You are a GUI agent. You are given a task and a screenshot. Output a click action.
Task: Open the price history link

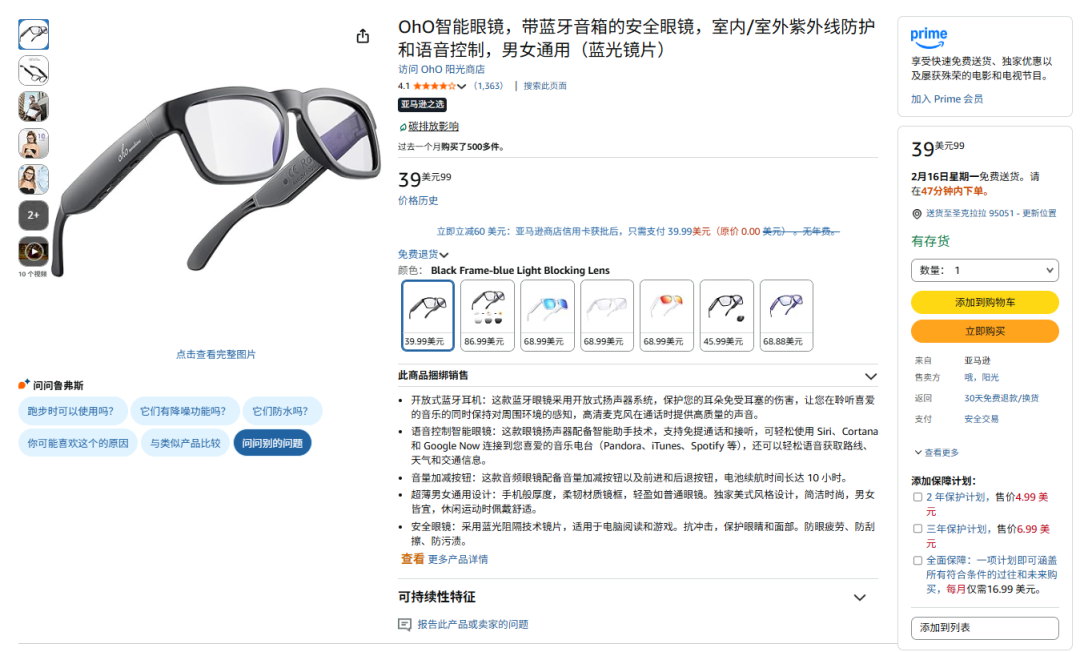417,200
